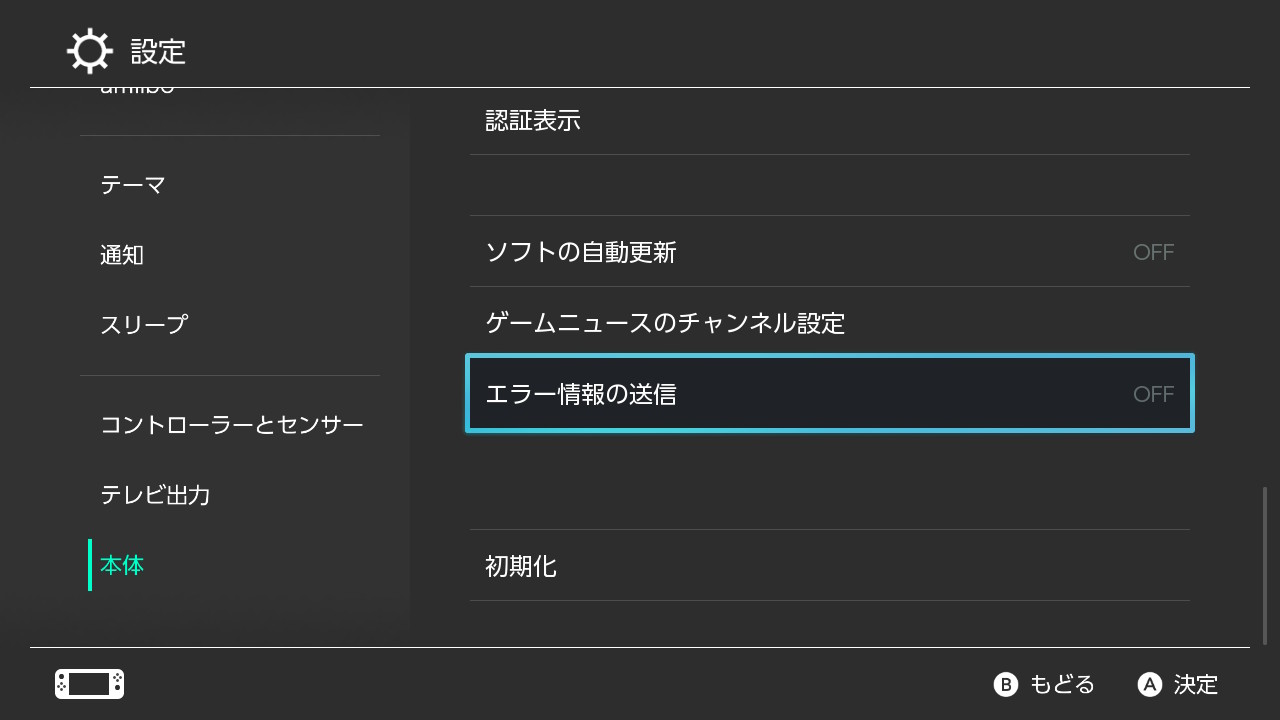Viewport: 1280px width, 720px height.
Task: Click the settings gear icon in header
Action: coord(90,51)
